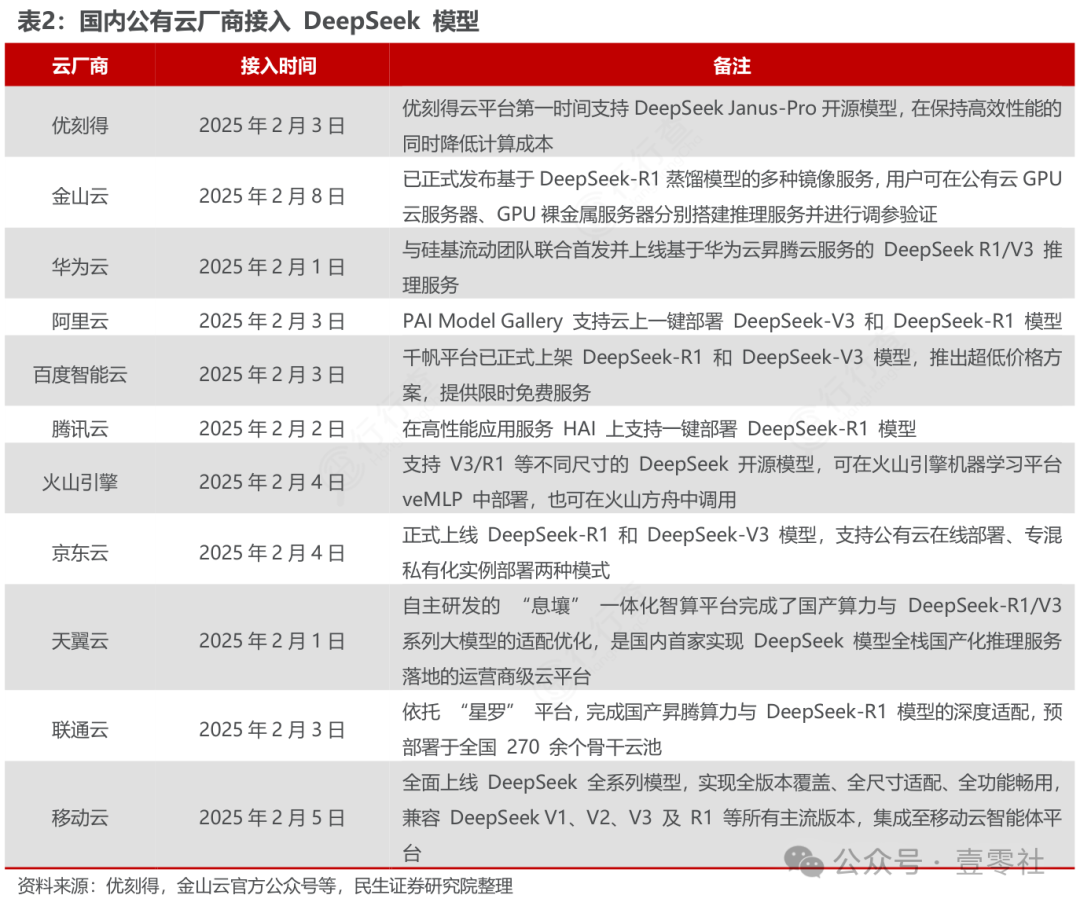1080x906 pixels.
Task: Select the date 2025年2月3日 in the 阿里云 row
Action: tap(272, 321)
